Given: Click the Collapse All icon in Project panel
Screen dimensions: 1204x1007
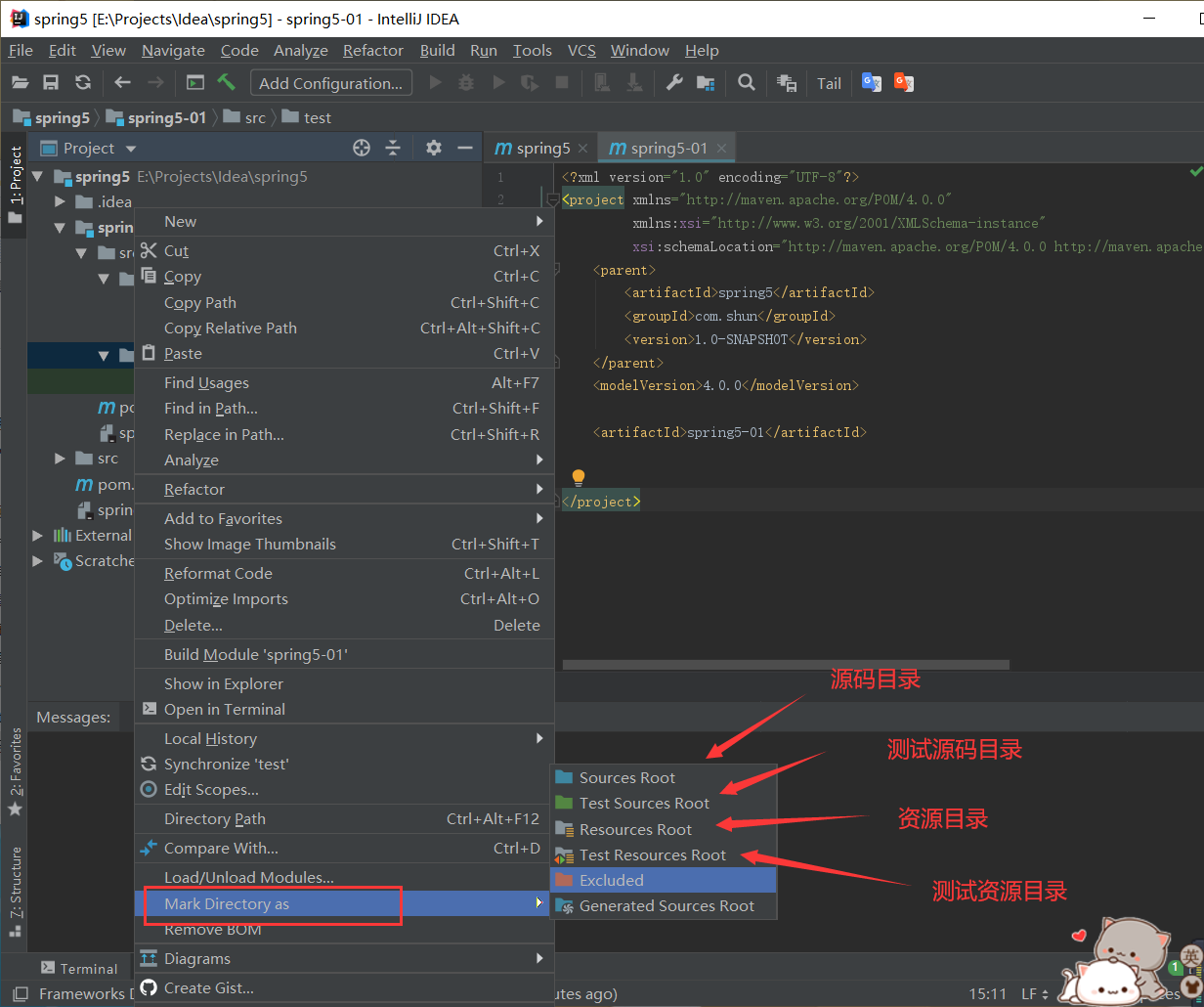Looking at the screenshot, I should [x=393, y=148].
